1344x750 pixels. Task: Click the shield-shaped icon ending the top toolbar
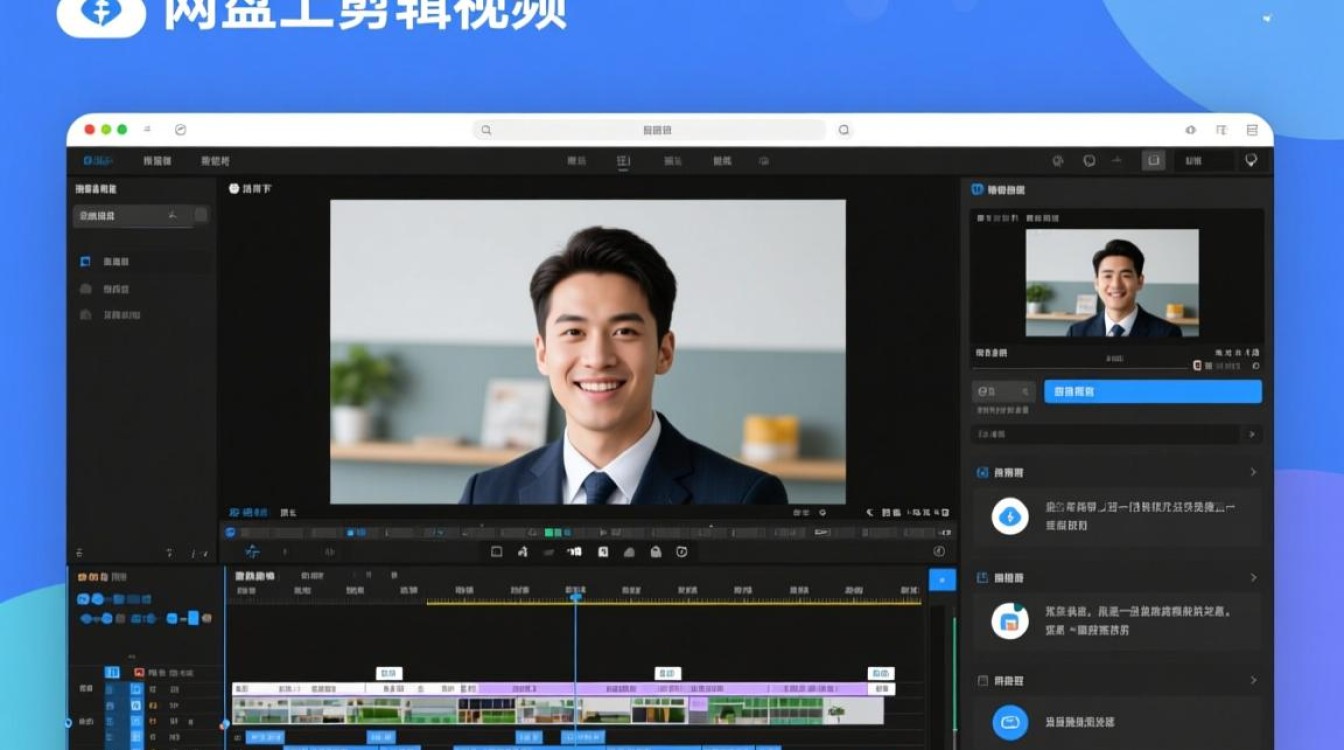tap(1250, 160)
